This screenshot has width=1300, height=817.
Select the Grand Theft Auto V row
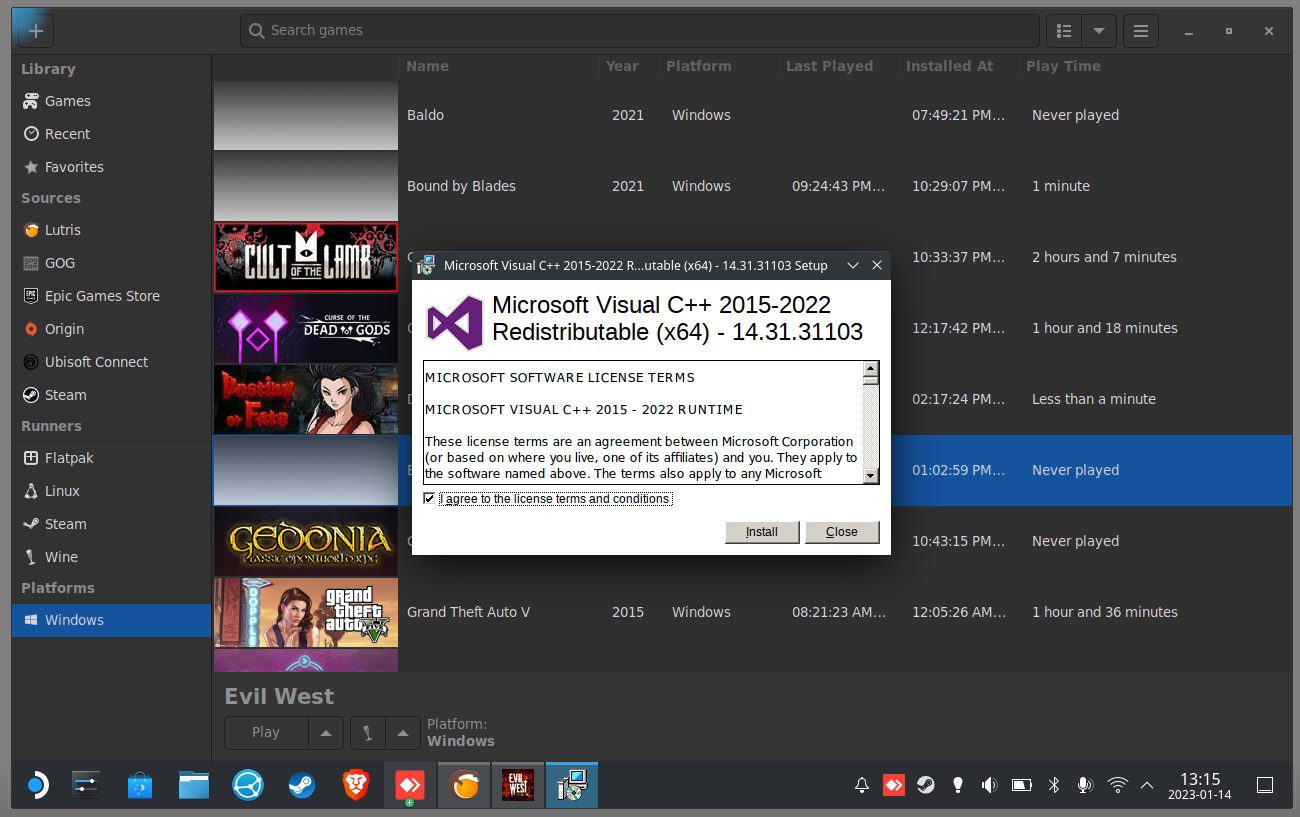click(752, 612)
